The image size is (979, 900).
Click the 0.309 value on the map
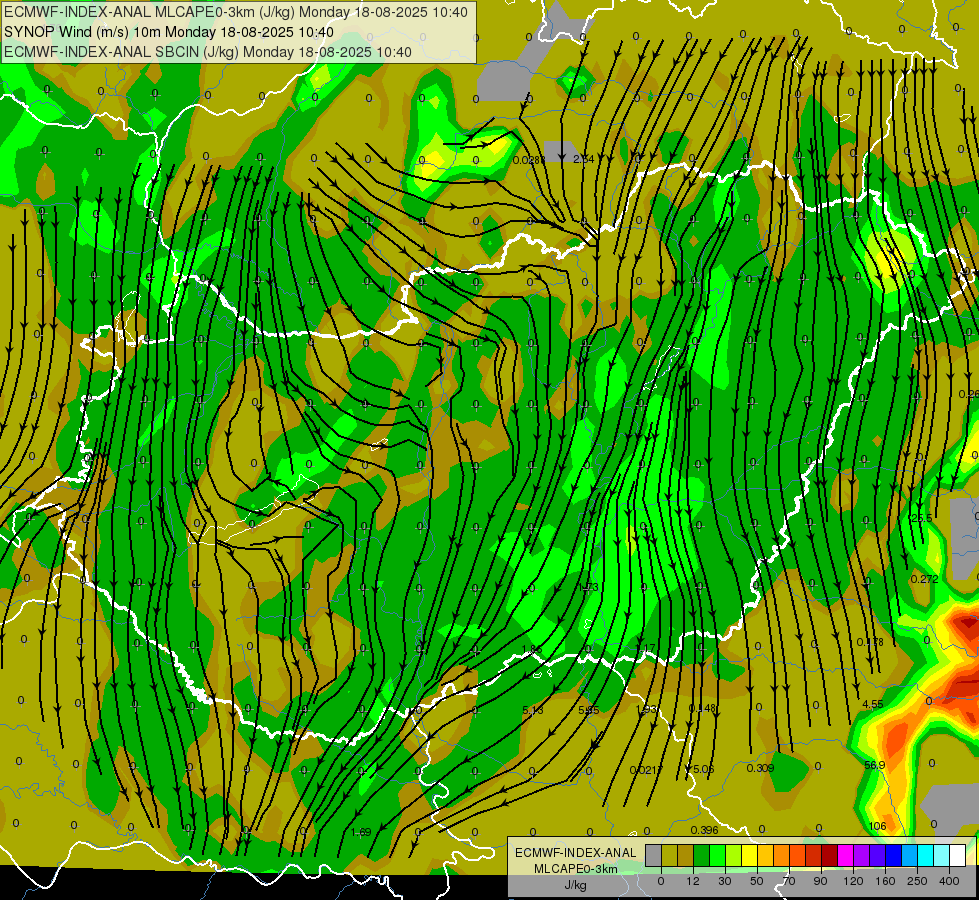(x=760, y=768)
